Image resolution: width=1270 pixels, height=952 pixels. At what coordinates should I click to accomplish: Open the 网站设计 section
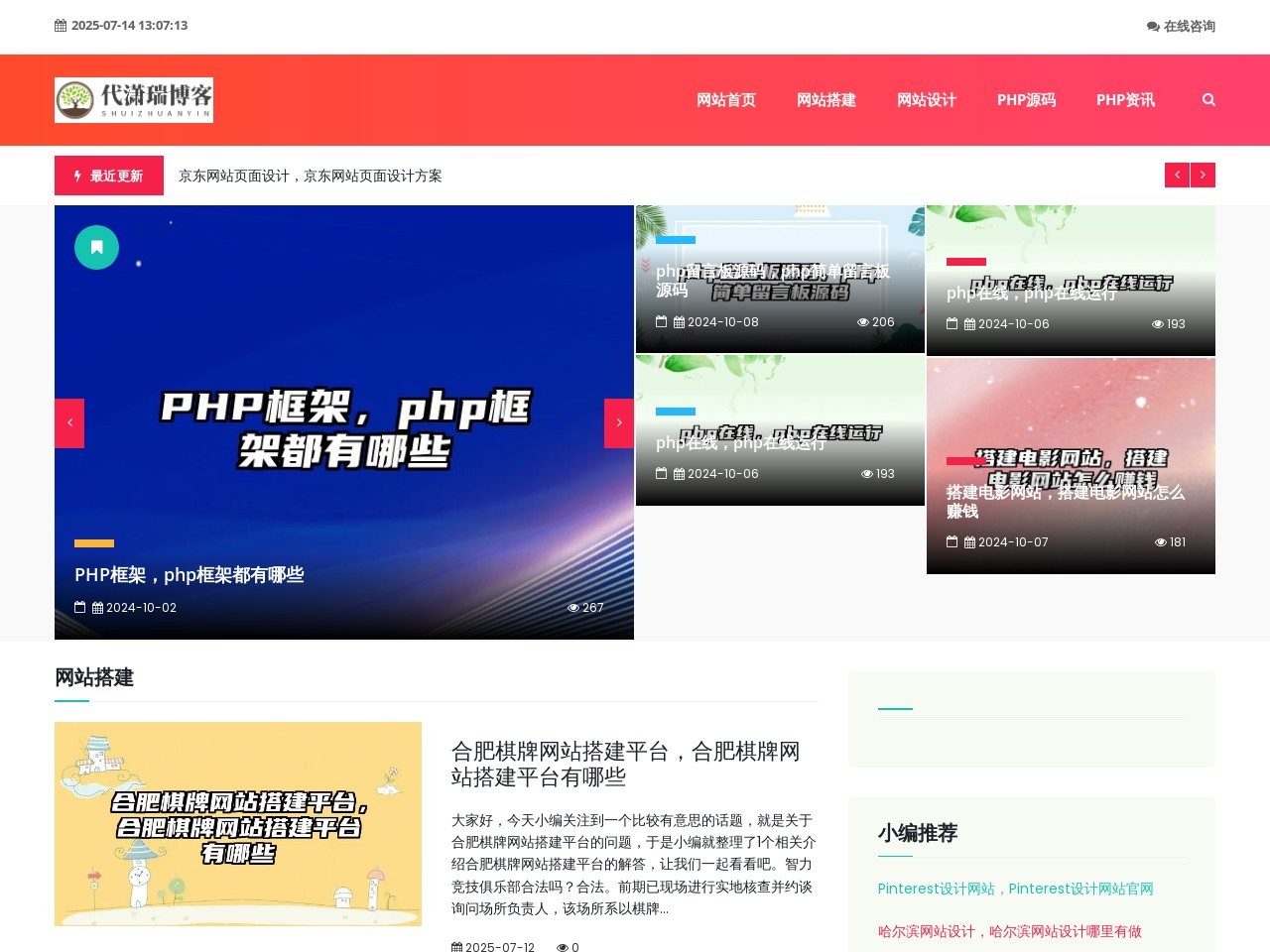[926, 99]
